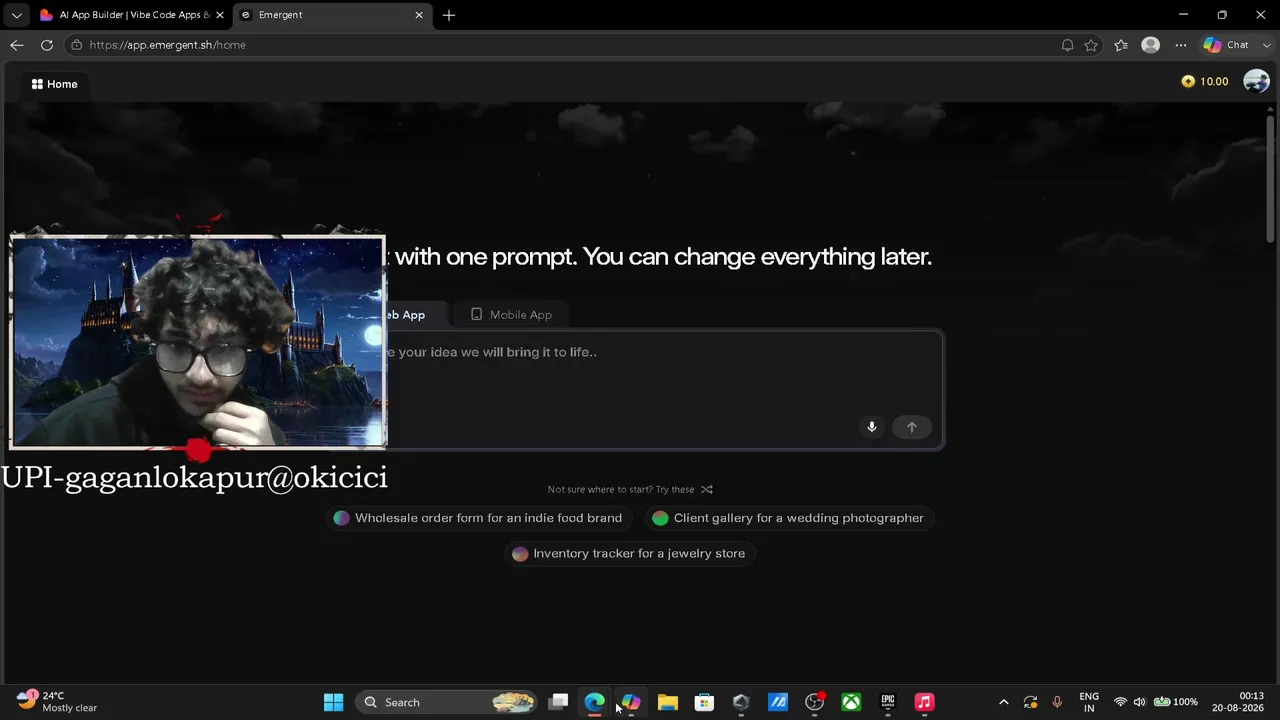
Task: Shuffle the suggested prompts
Action: point(707,489)
